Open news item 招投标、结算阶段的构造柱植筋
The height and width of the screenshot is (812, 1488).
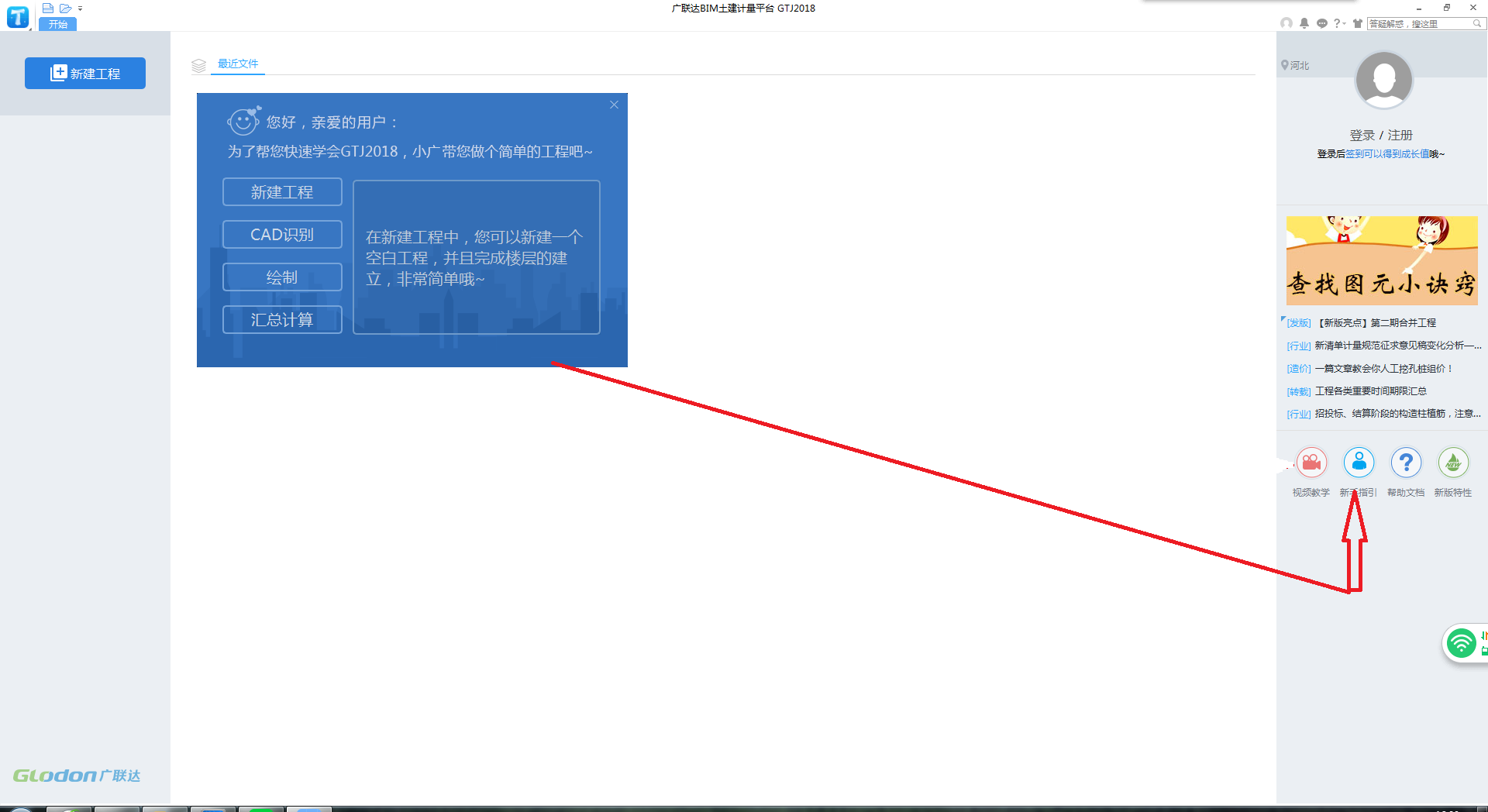pyautogui.click(x=1398, y=414)
